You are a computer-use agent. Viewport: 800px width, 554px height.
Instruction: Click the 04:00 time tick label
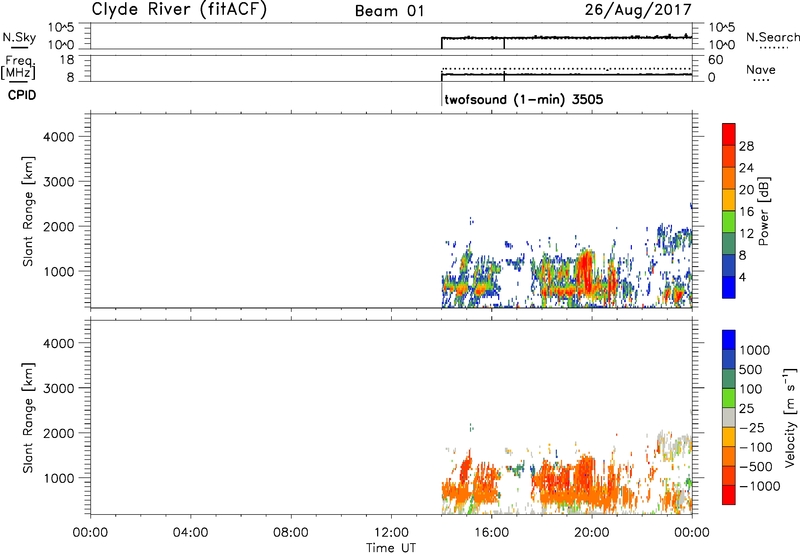click(190, 533)
